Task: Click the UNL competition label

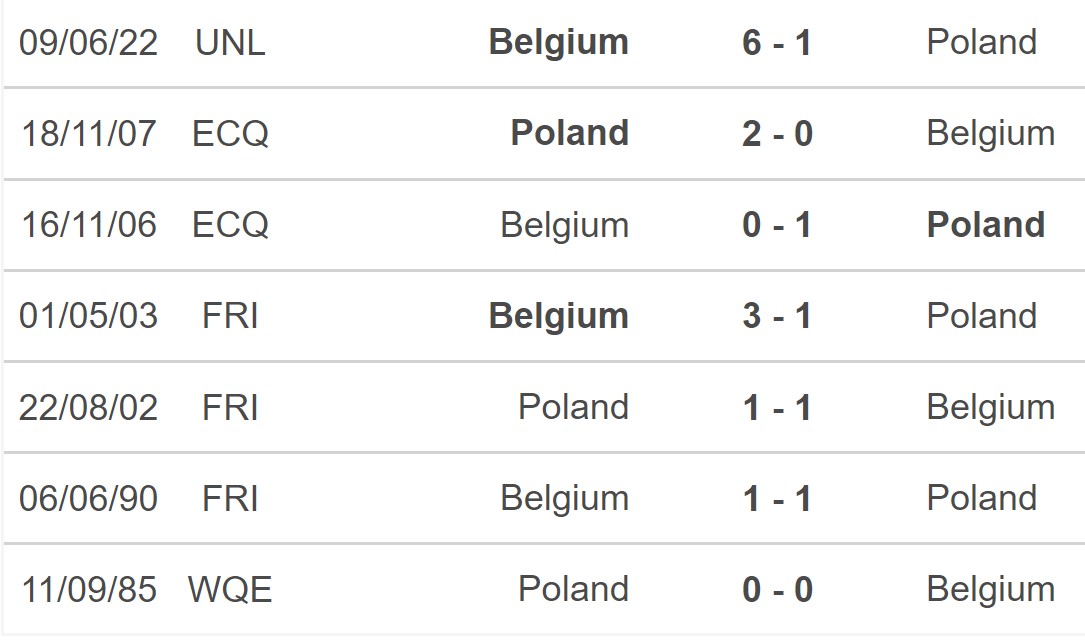Action: point(230,43)
